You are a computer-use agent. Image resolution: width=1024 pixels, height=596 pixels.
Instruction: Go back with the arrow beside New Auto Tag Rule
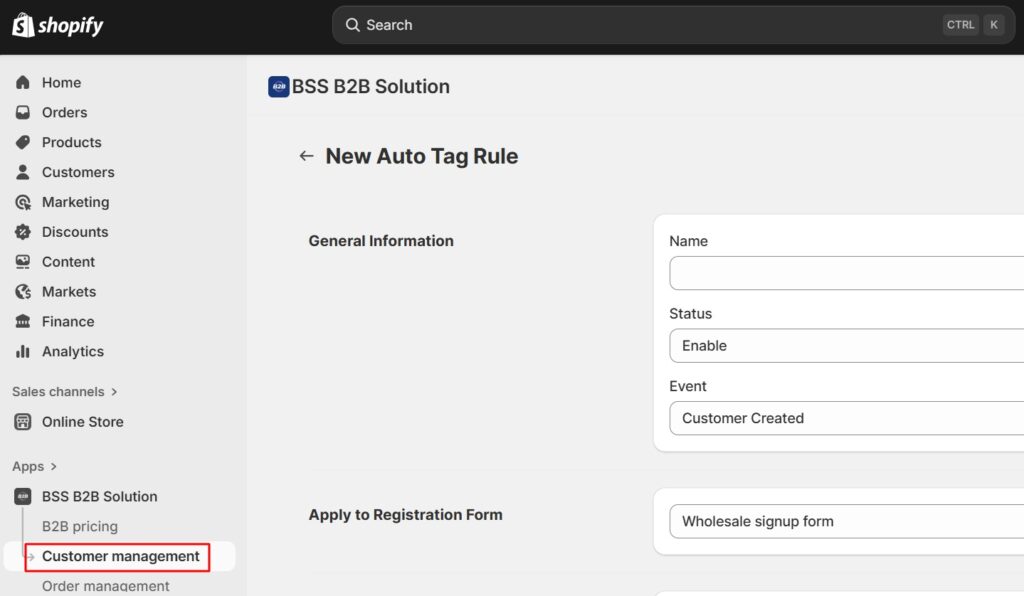tap(306, 156)
